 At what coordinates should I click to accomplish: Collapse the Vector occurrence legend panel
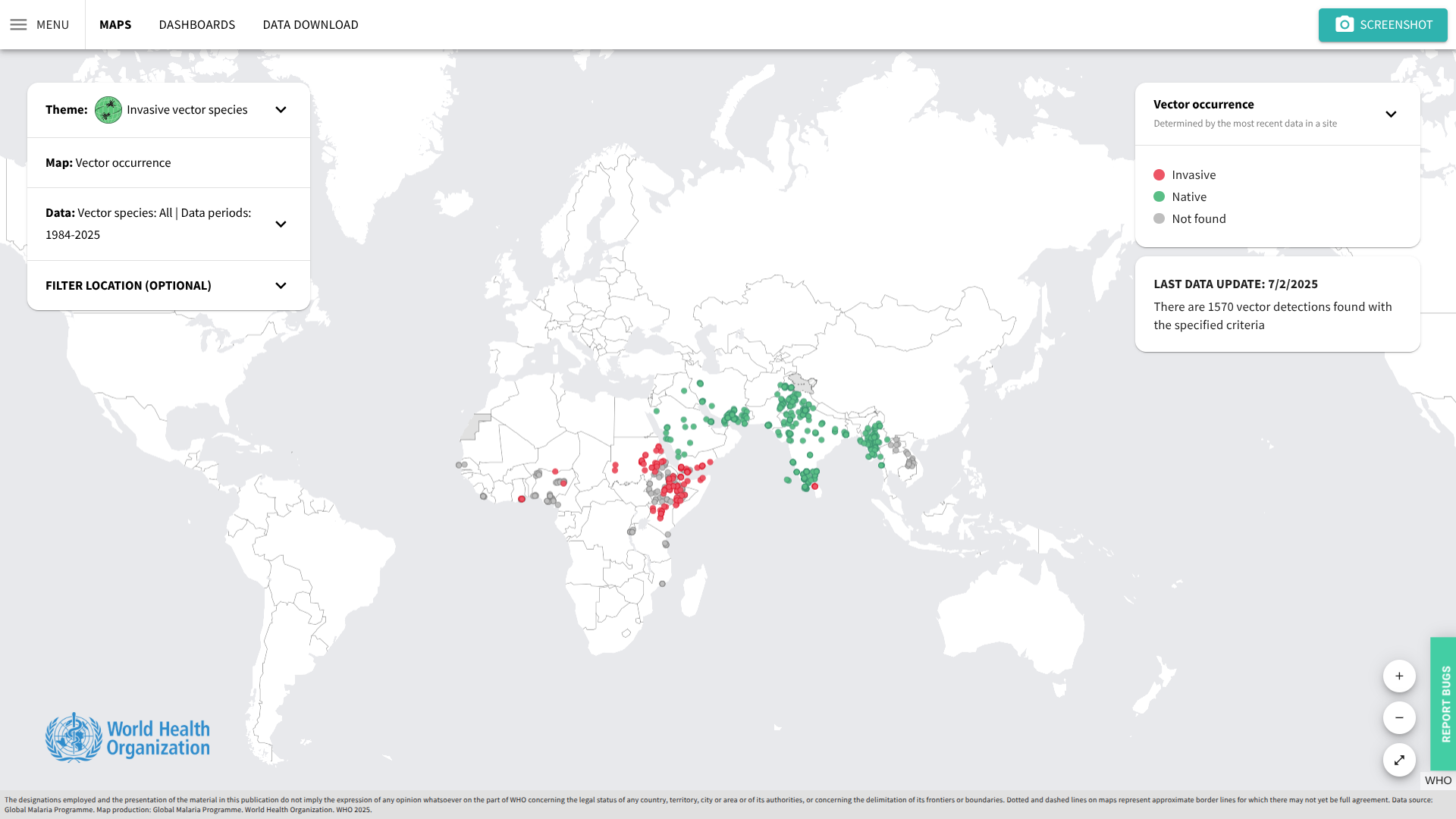(1391, 115)
